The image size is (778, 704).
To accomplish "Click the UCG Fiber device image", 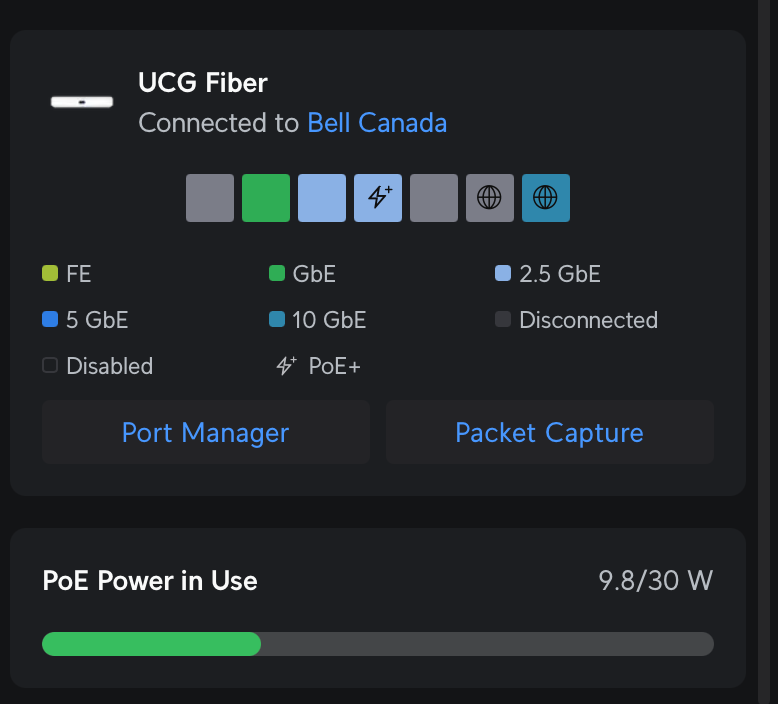I will pos(82,101).
